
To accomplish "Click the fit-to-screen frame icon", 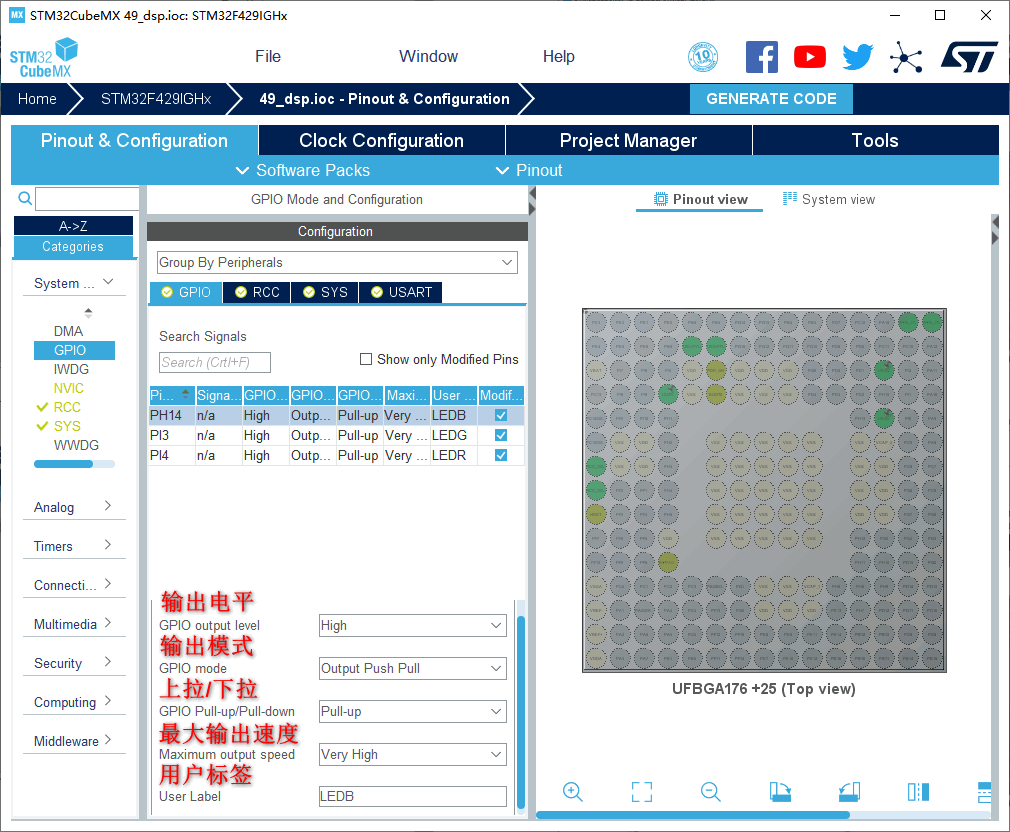I will pyautogui.click(x=642, y=792).
